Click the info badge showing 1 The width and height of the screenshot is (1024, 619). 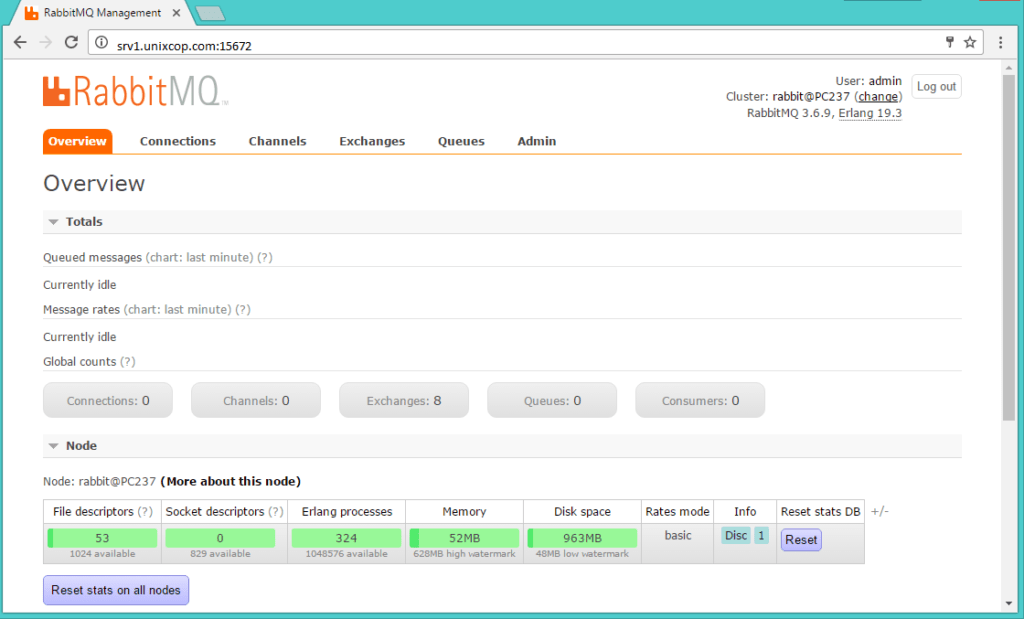pyautogui.click(x=761, y=535)
